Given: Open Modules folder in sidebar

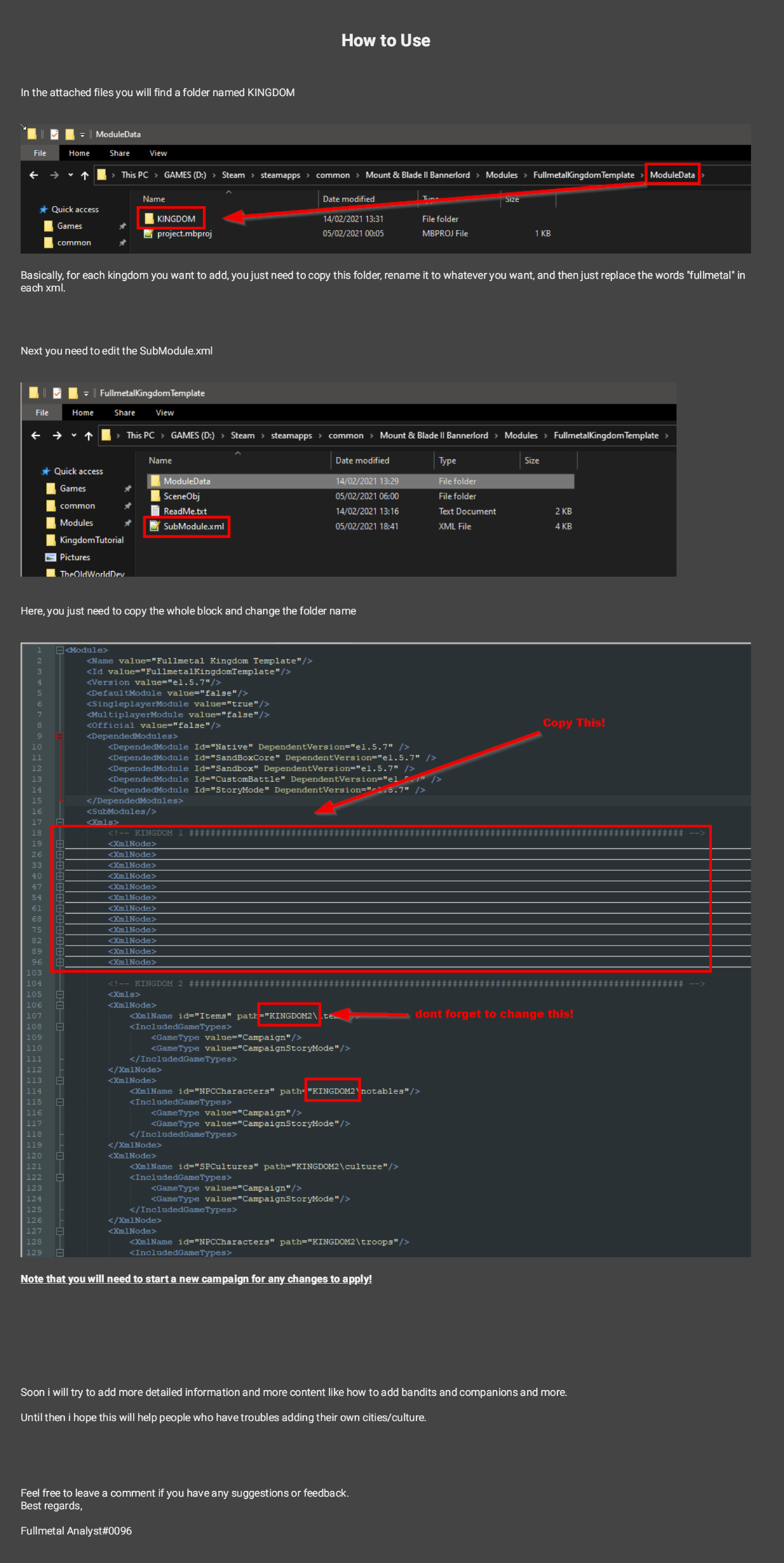Looking at the screenshot, I should pyautogui.click(x=70, y=523).
